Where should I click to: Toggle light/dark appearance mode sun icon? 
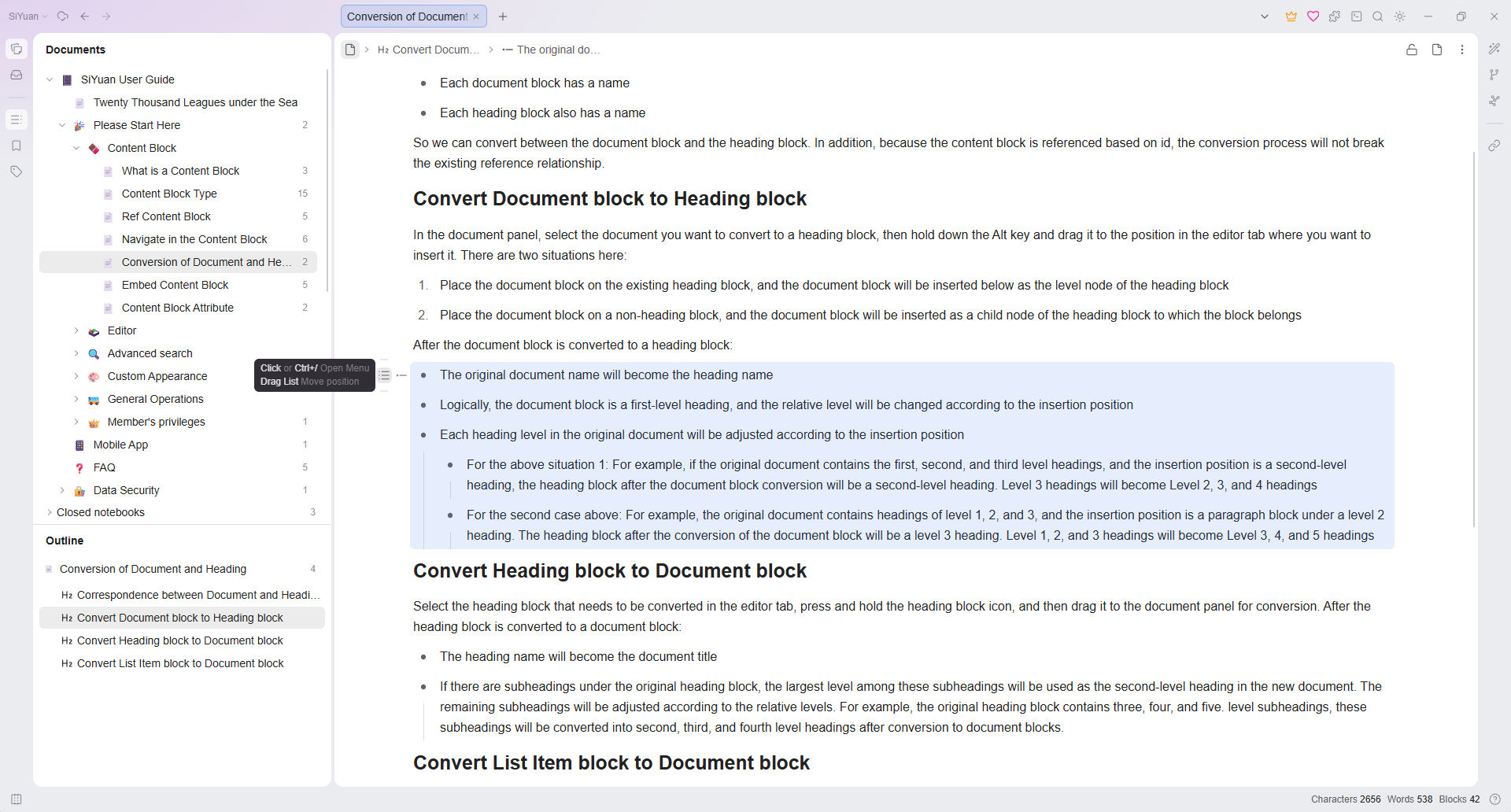coord(1400,17)
